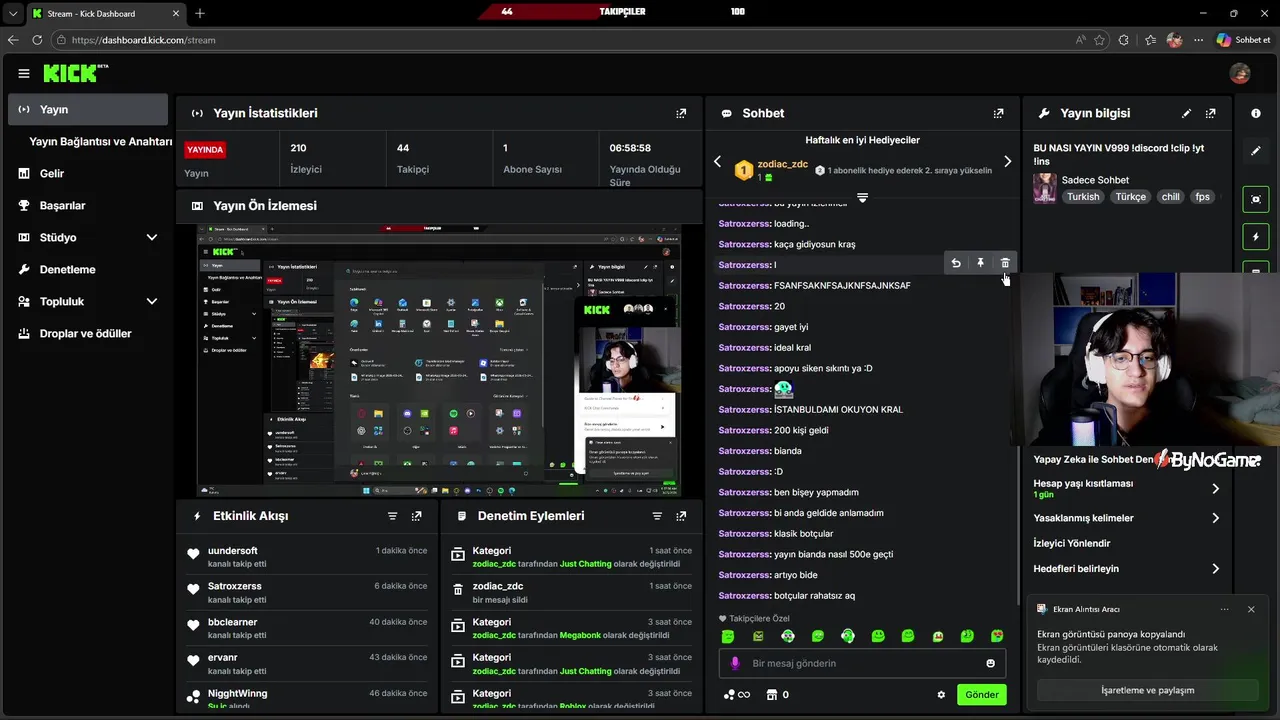Click the fps tag chip
Screen dimensions: 1280x720
(x=1203, y=197)
